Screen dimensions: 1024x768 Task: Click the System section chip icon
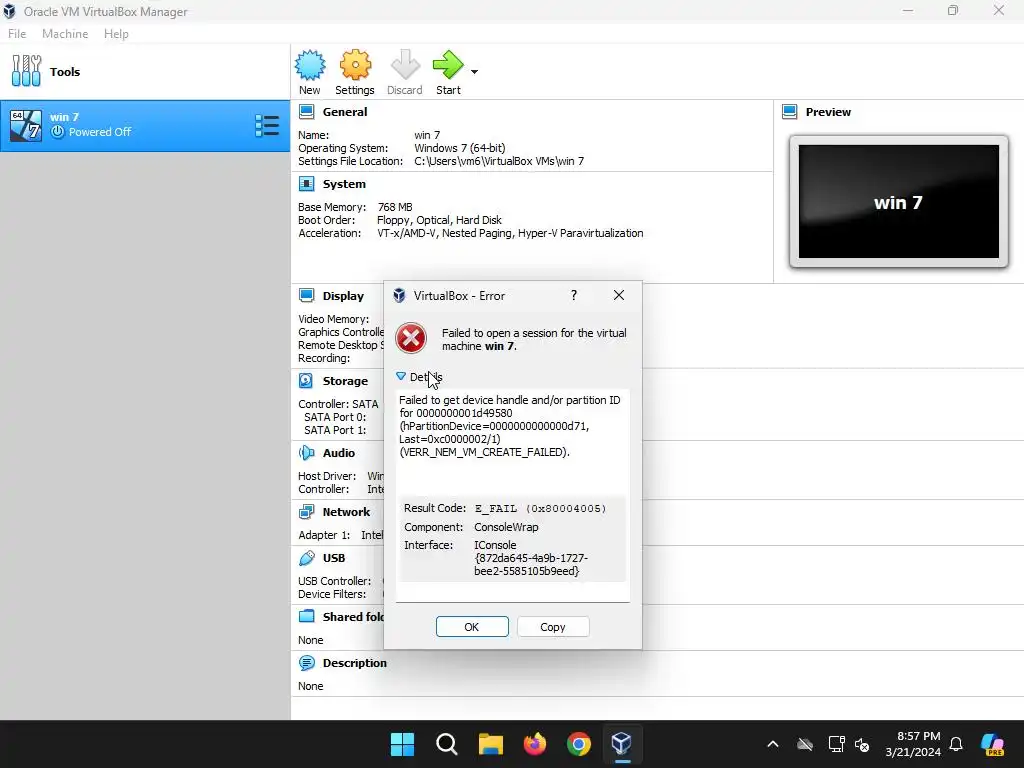coord(306,184)
